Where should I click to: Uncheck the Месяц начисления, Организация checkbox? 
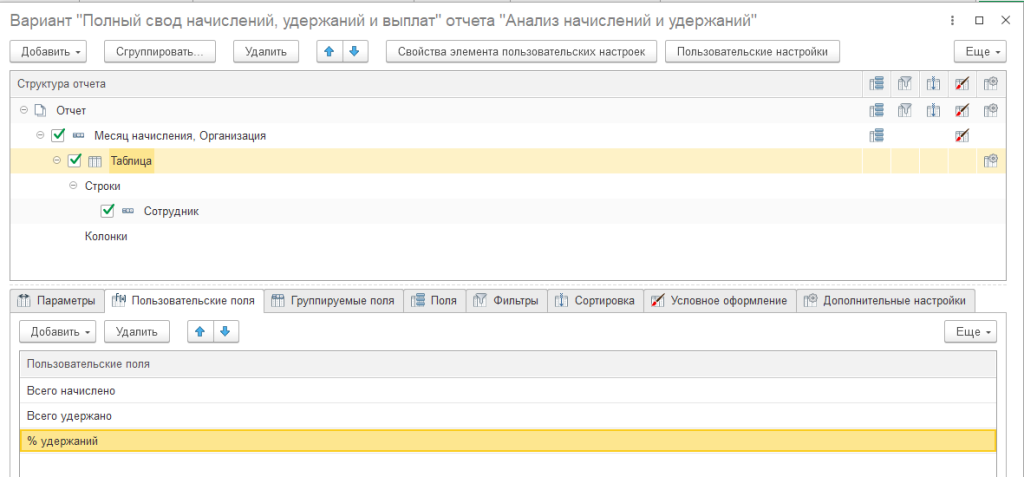pyautogui.click(x=58, y=136)
